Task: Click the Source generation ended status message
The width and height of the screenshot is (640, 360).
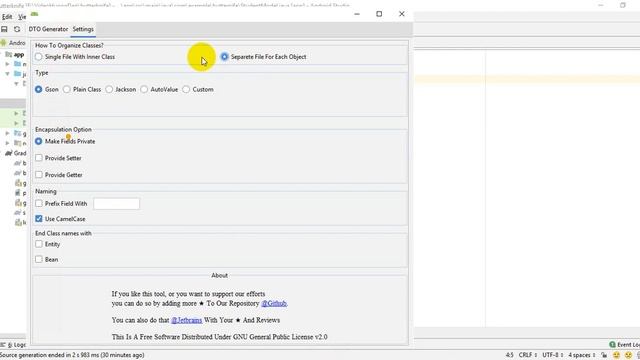Action: click(x=72, y=356)
